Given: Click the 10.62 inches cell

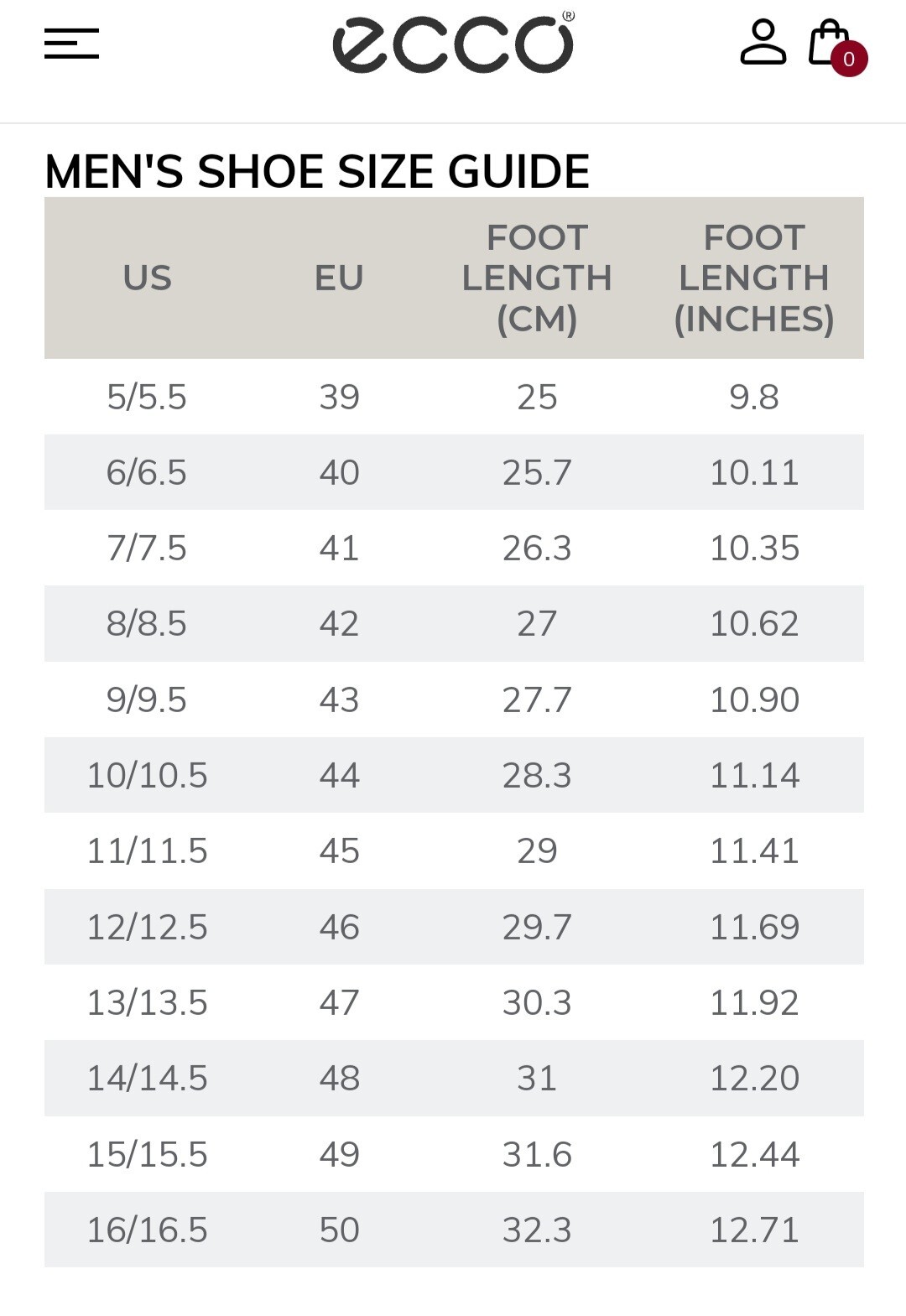Looking at the screenshot, I should pyautogui.click(x=754, y=623).
